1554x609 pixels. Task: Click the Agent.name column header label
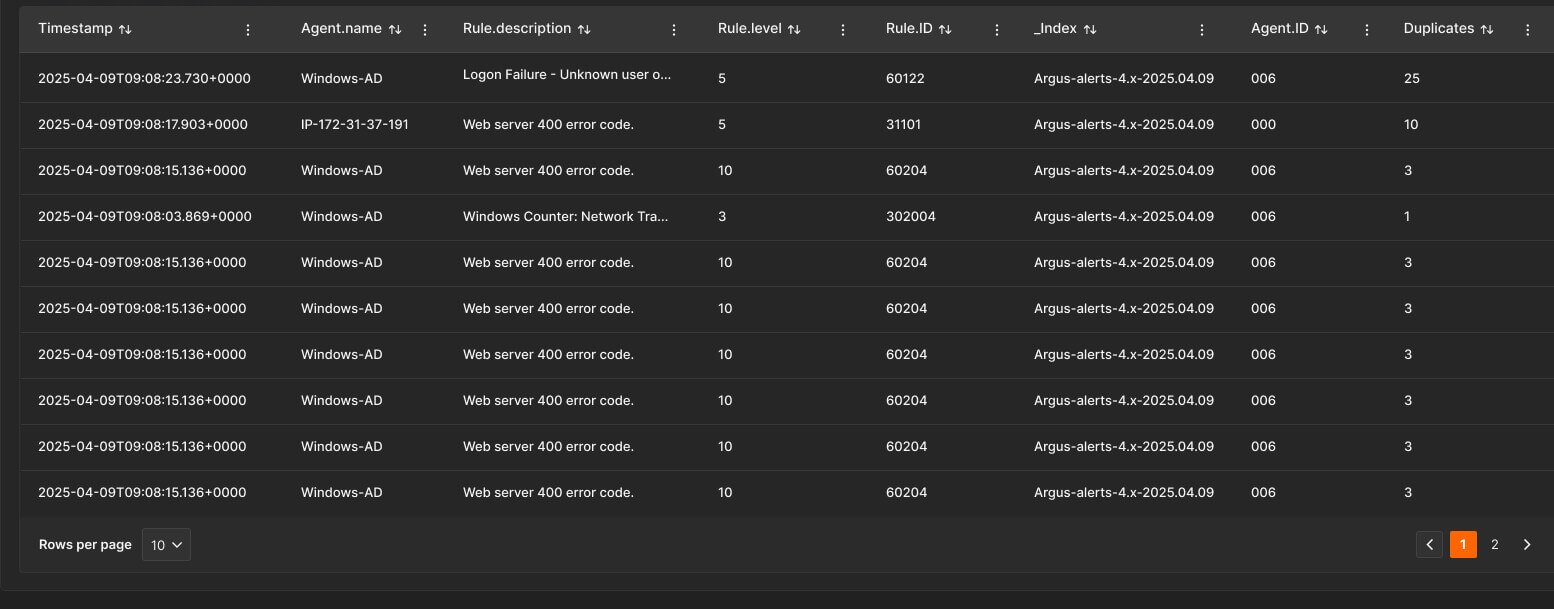pyautogui.click(x=341, y=29)
